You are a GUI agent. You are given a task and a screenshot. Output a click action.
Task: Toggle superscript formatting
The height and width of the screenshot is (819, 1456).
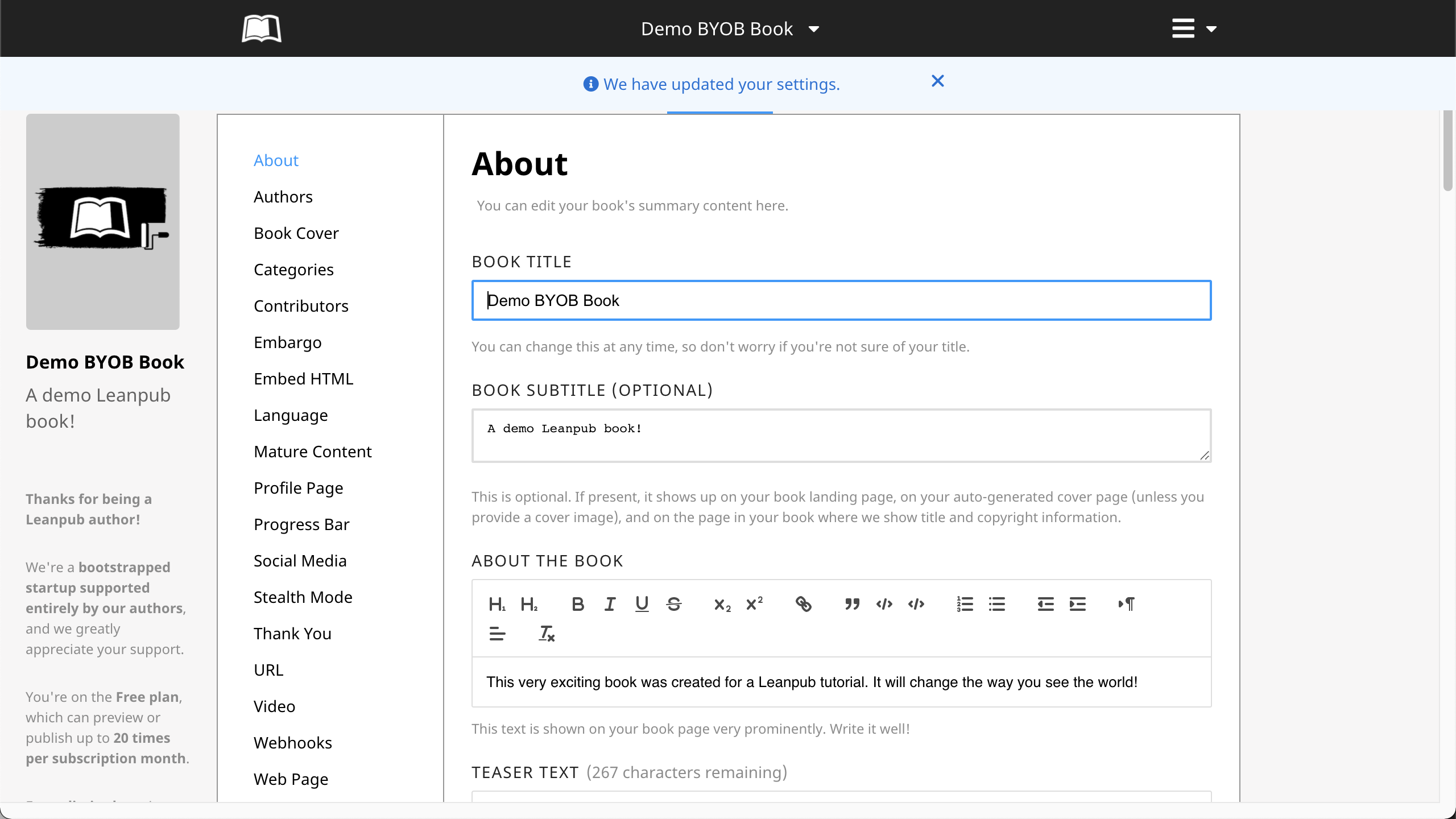click(754, 604)
